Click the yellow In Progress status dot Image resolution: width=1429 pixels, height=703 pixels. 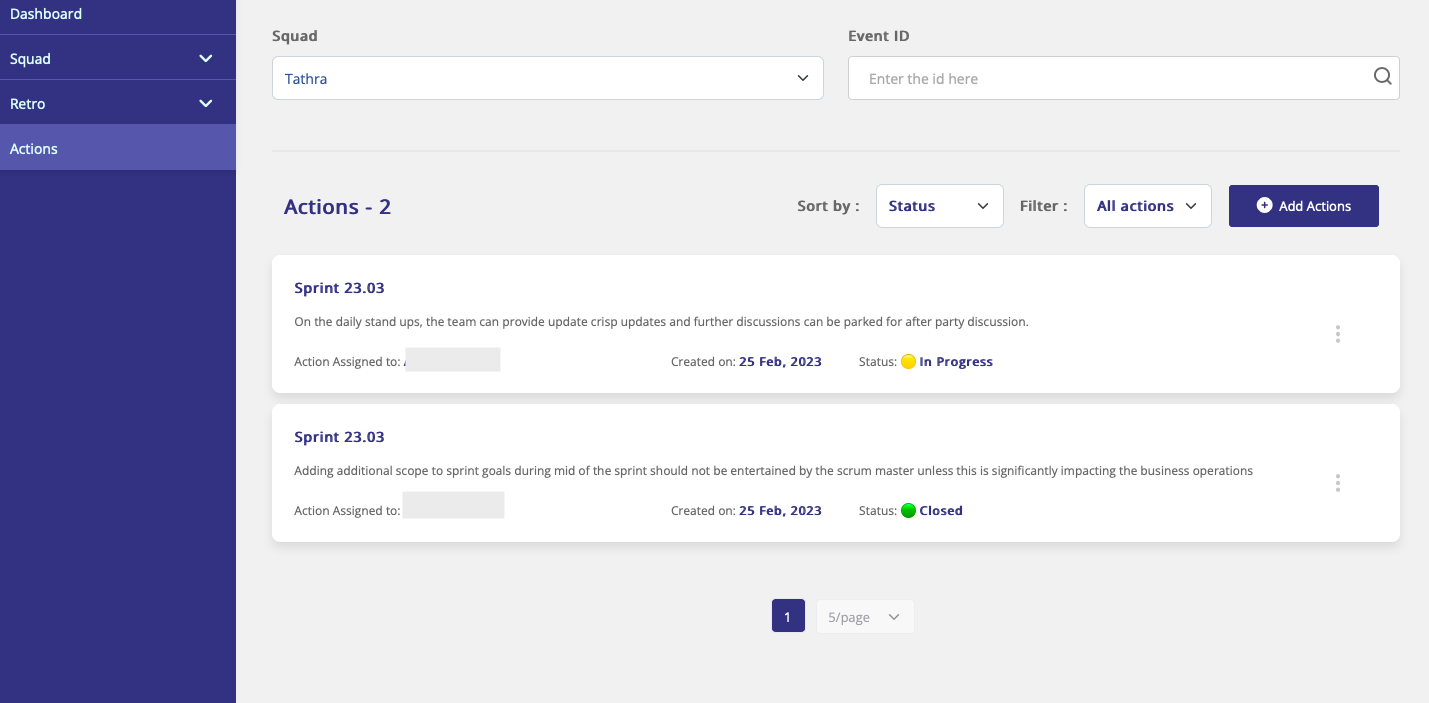[x=908, y=362]
